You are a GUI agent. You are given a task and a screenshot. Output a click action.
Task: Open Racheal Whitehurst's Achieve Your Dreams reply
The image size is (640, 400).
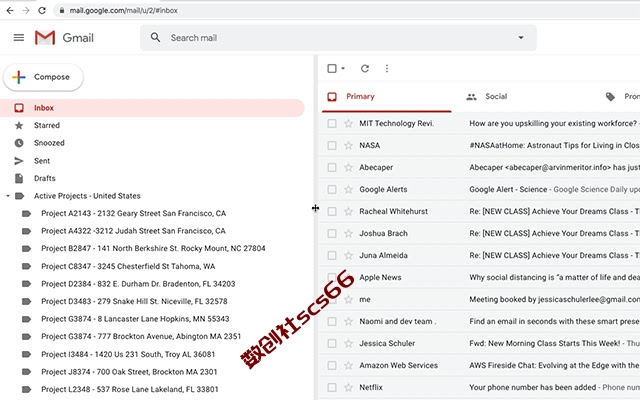(x=478, y=211)
